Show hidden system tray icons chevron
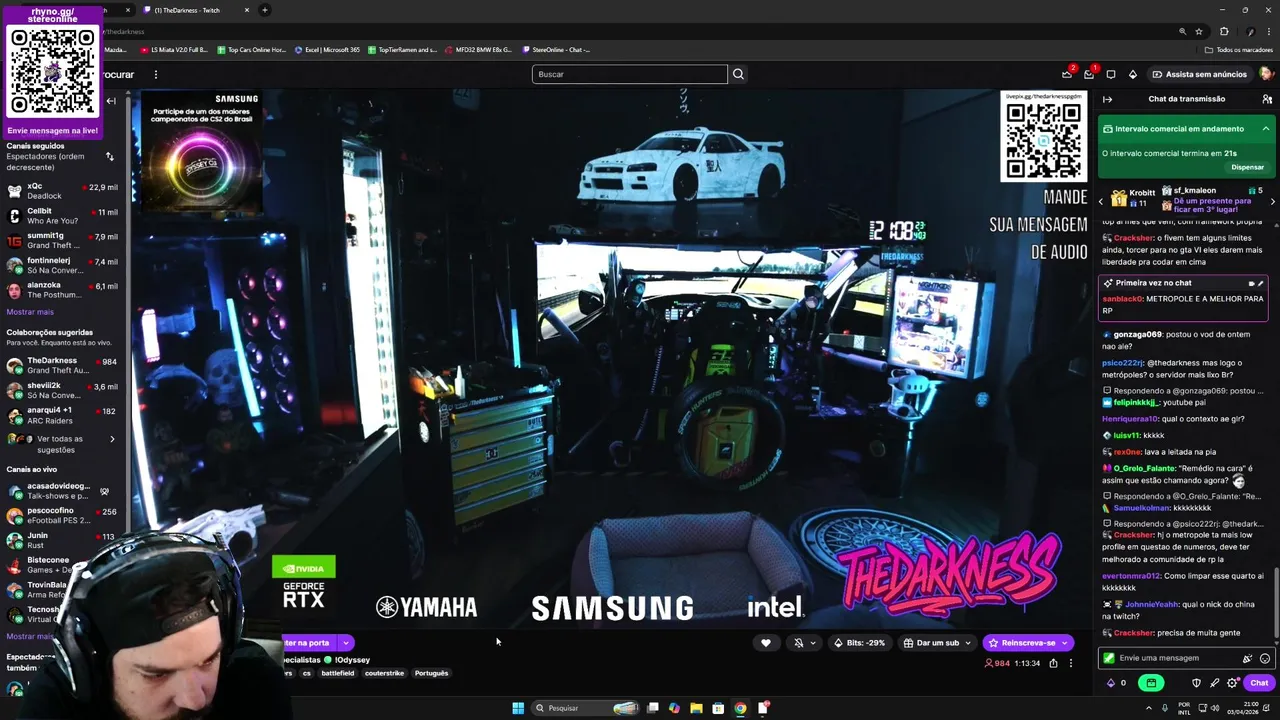The image size is (1280, 720). 1149,708
